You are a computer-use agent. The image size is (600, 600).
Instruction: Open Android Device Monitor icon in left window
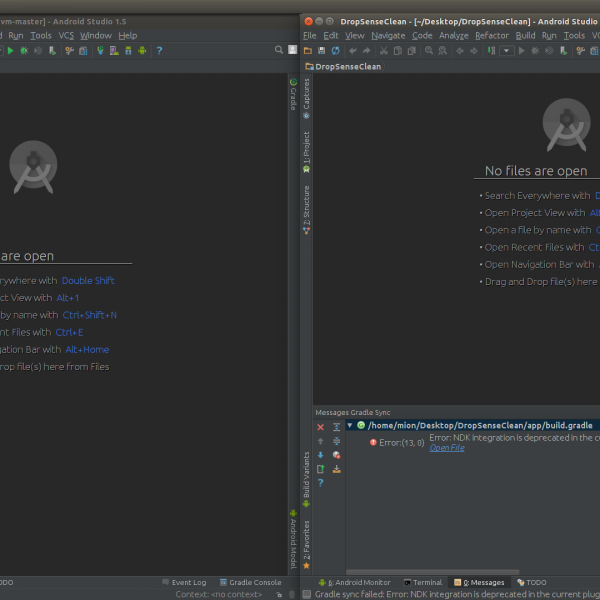tap(142, 51)
